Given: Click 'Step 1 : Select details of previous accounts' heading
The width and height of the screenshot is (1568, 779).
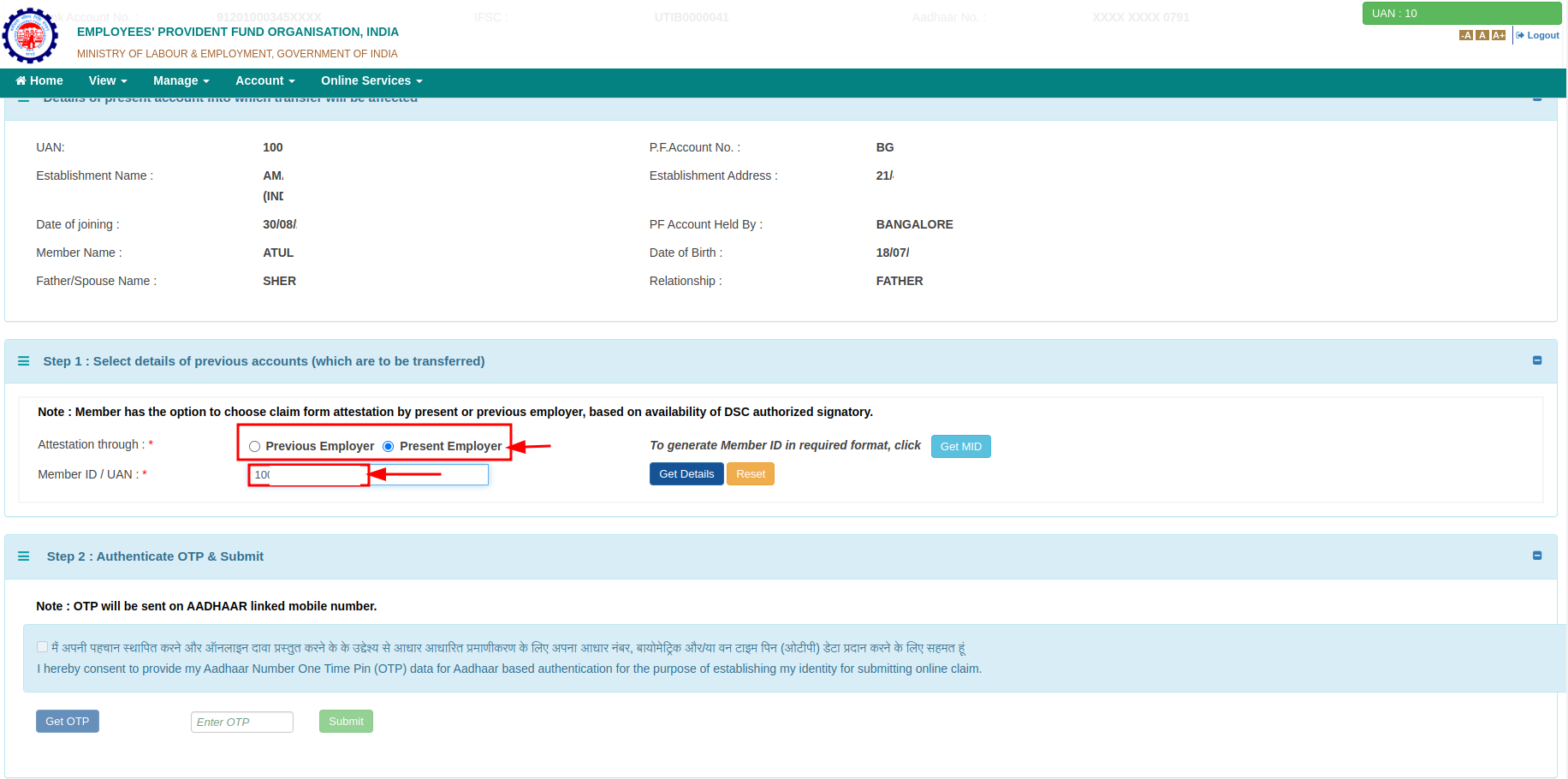Looking at the screenshot, I should click(264, 361).
